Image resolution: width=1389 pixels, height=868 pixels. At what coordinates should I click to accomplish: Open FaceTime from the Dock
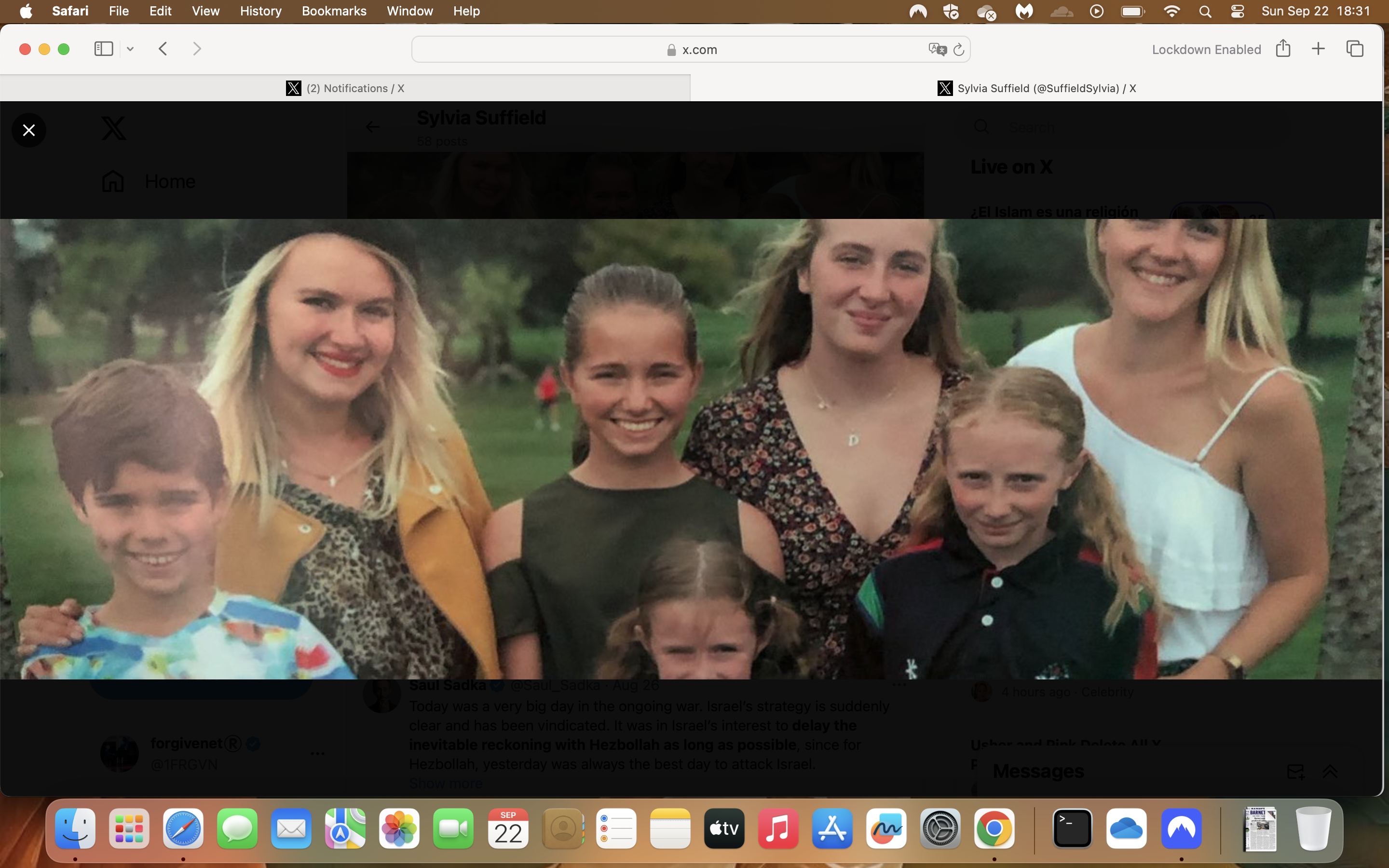tap(453, 828)
